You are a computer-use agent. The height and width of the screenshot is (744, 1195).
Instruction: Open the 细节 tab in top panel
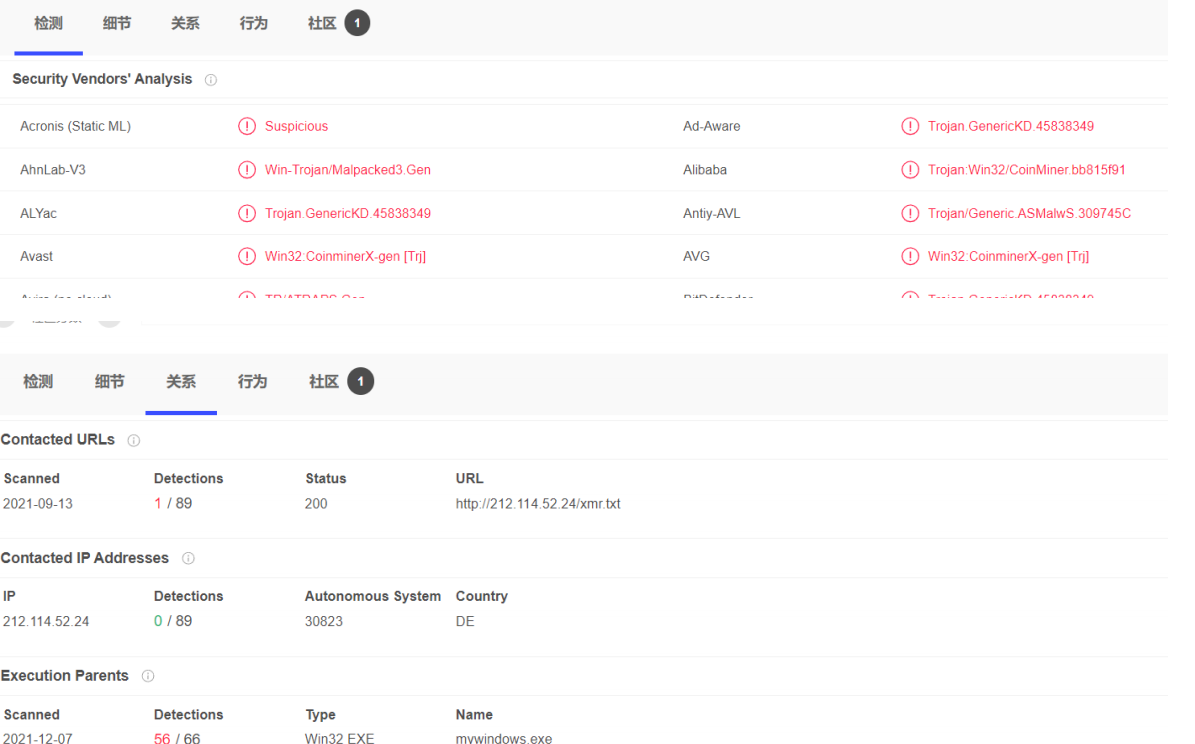117,24
